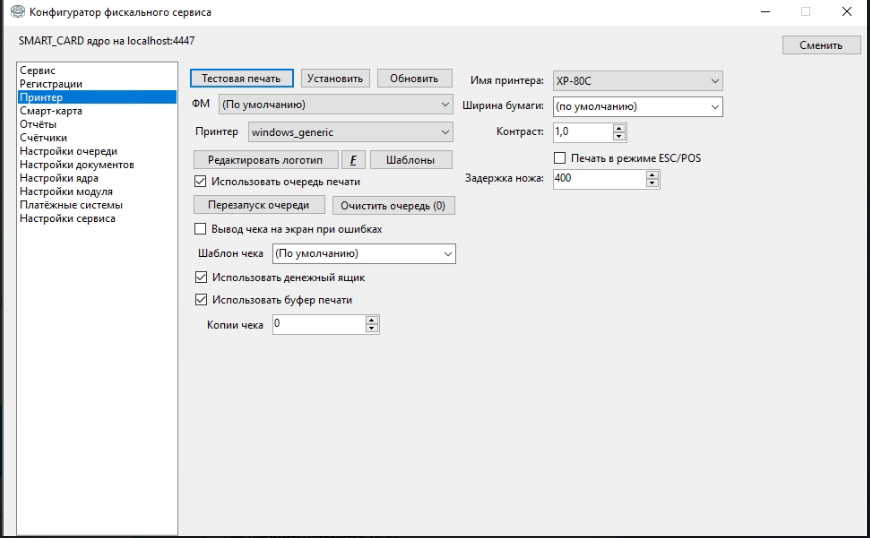
Task: Decrease 'Задержка ножа' with down arrow
Action: 652,184
